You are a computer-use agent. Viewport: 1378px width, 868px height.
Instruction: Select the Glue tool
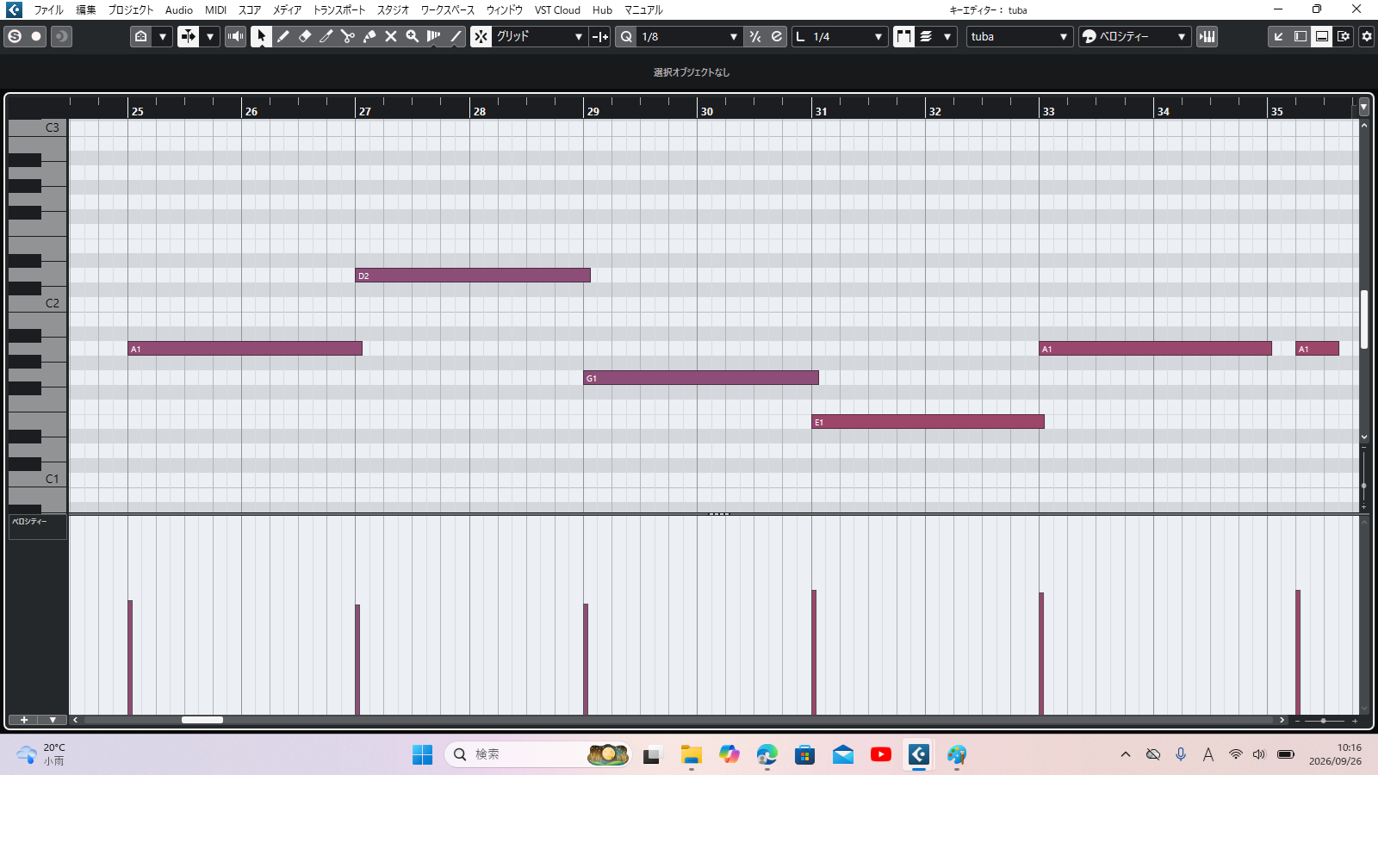(369, 36)
